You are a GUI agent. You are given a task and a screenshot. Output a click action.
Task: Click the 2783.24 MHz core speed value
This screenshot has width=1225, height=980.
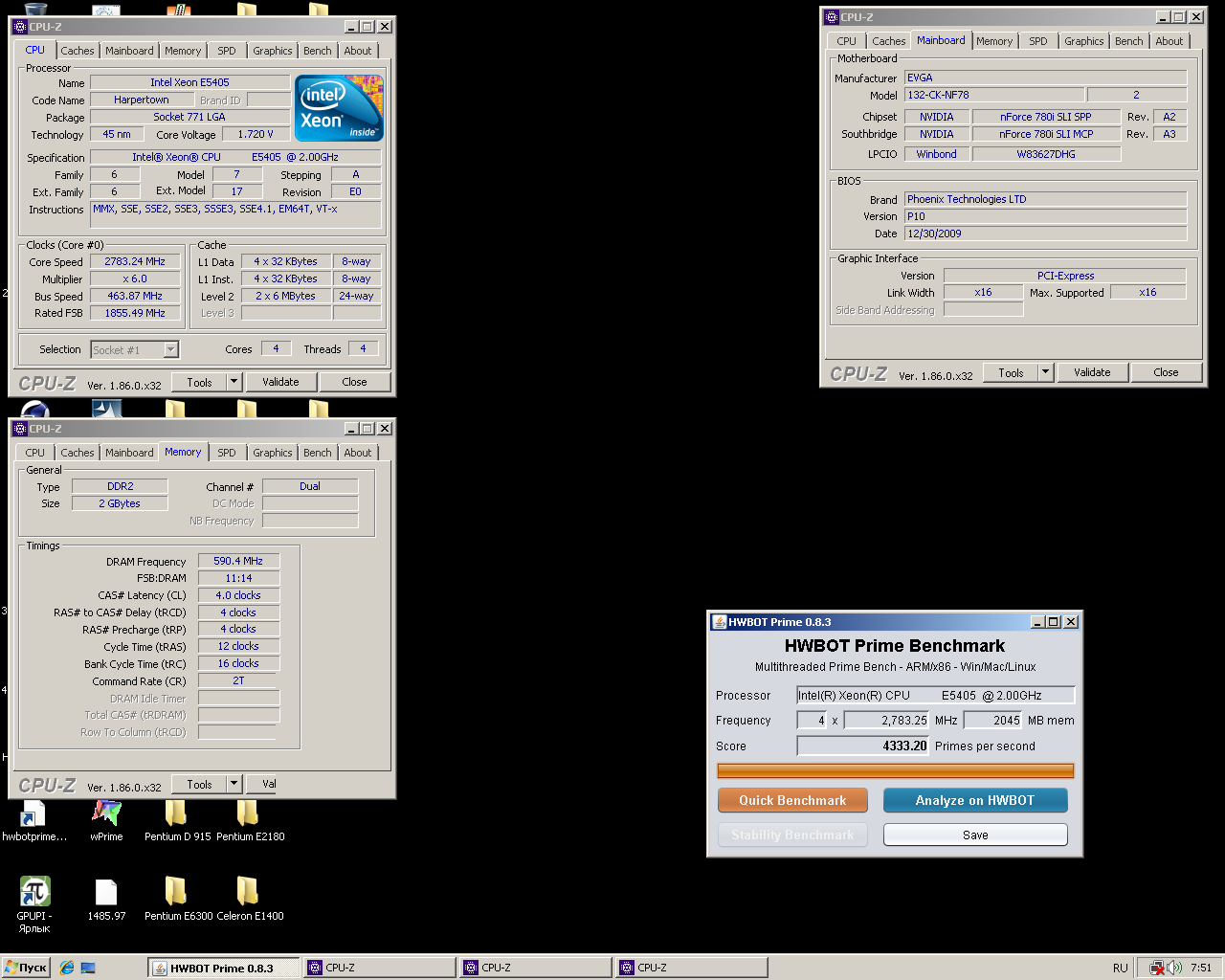tap(135, 261)
